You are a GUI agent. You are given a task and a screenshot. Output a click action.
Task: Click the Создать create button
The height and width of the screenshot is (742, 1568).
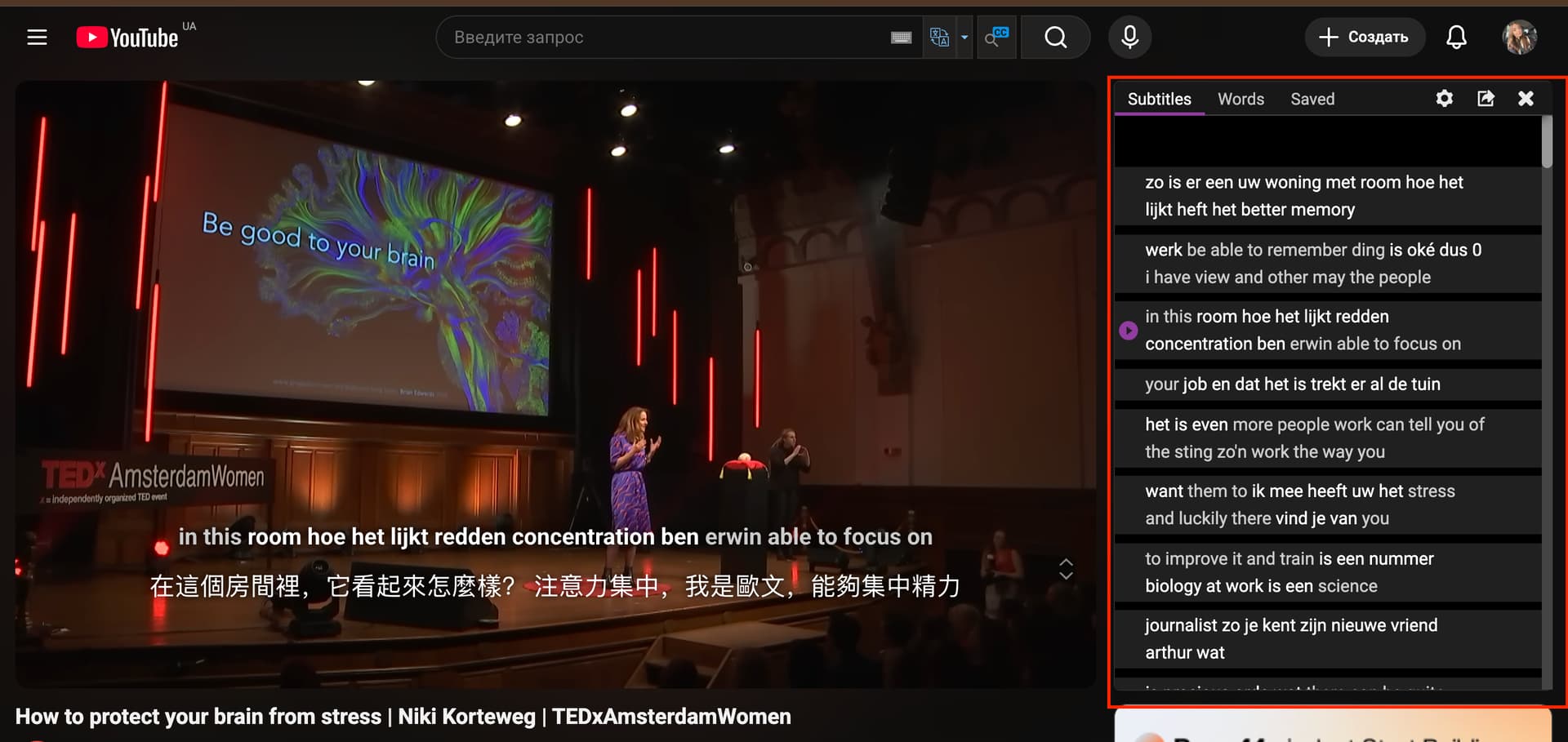coord(1365,38)
